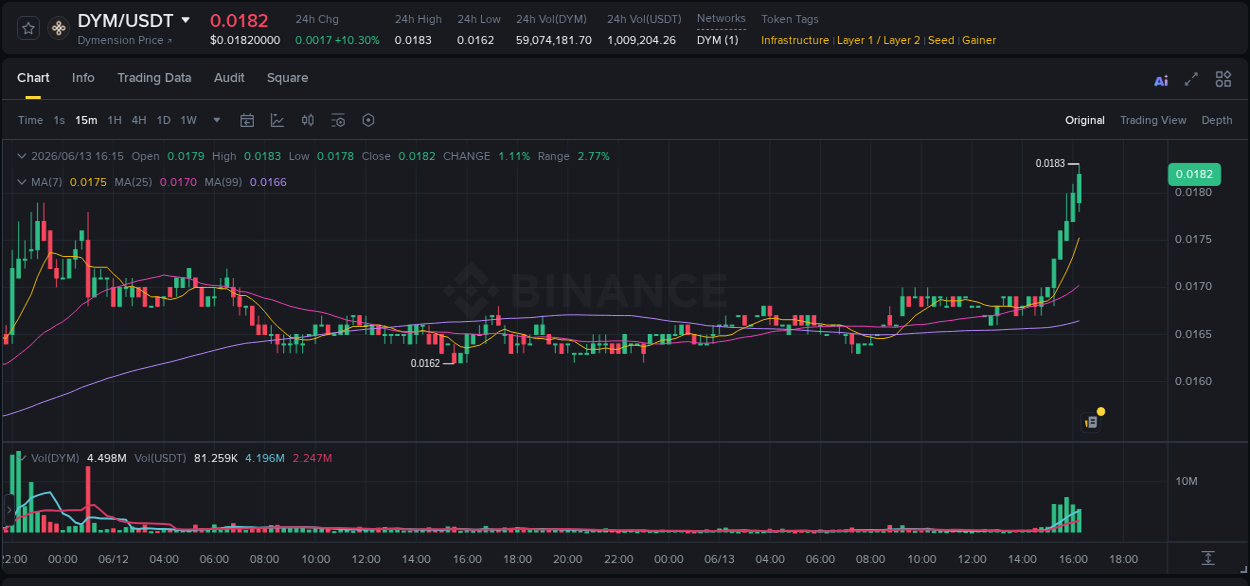Click the 24h Low value 0.0162
This screenshot has width=1250, height=586.
pyautogui.click(x=475, y=40)
